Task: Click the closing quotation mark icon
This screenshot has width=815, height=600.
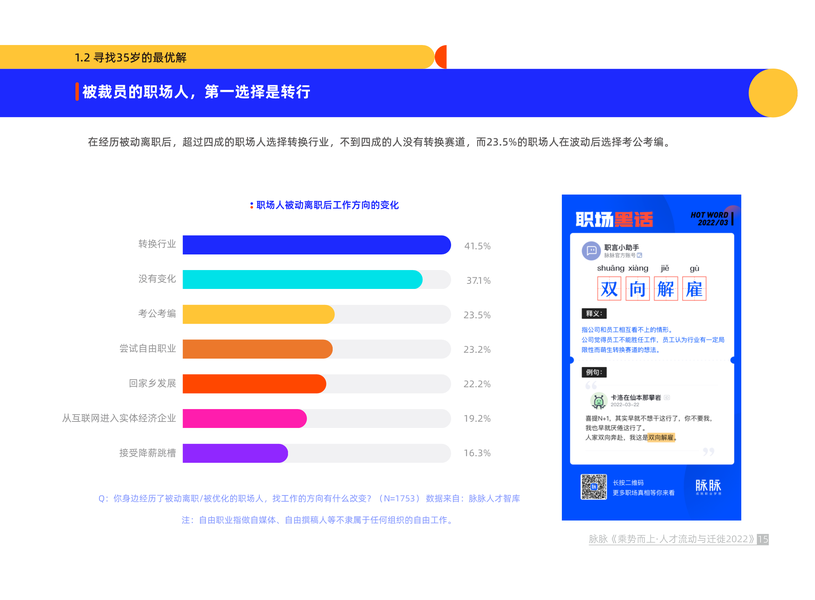Action: (708, 451)
